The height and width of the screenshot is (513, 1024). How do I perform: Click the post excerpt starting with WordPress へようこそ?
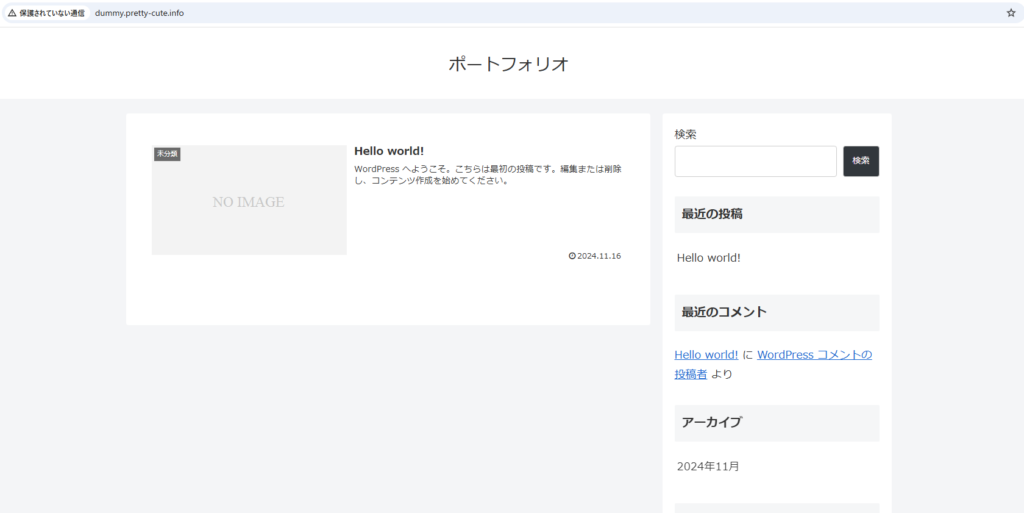coord(488,175)
